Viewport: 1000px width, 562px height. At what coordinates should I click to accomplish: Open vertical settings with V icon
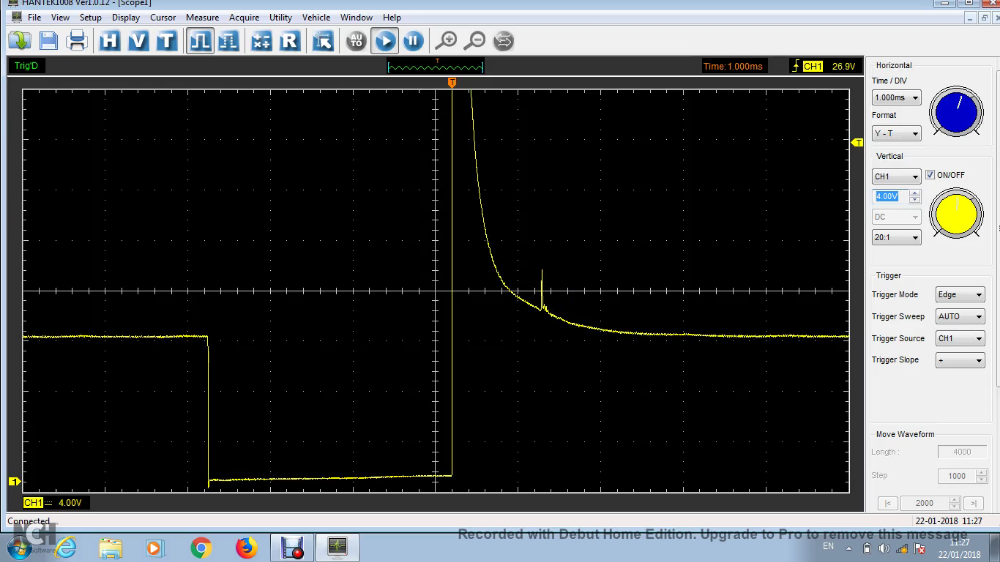pos(138,41)
